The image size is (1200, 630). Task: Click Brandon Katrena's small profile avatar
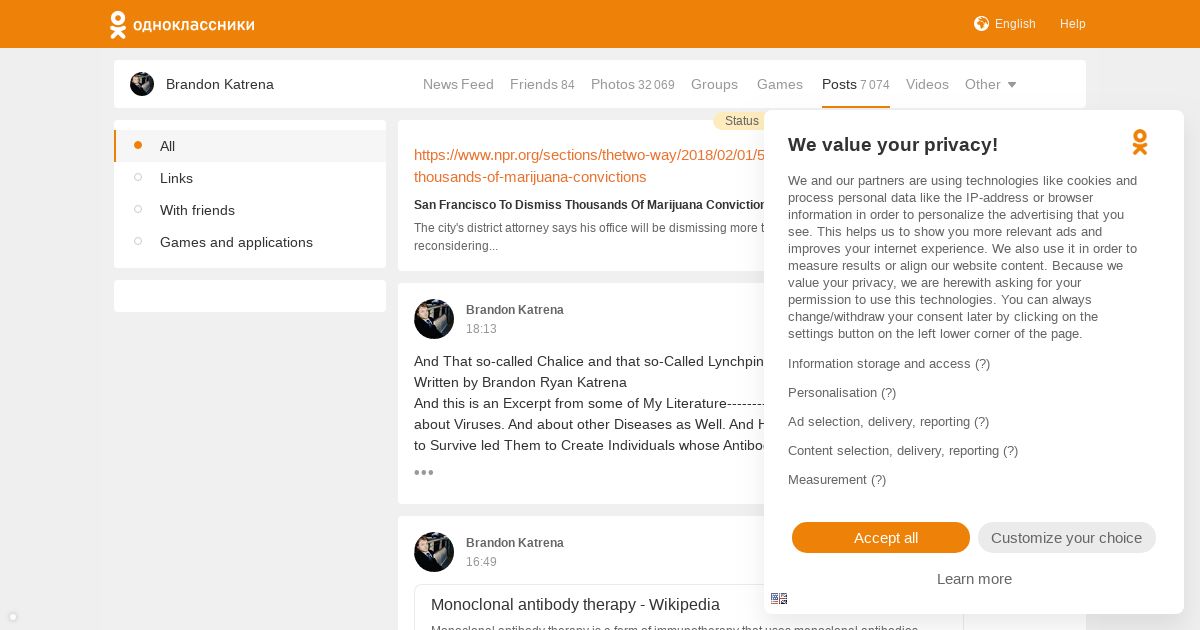click(142, 84)
